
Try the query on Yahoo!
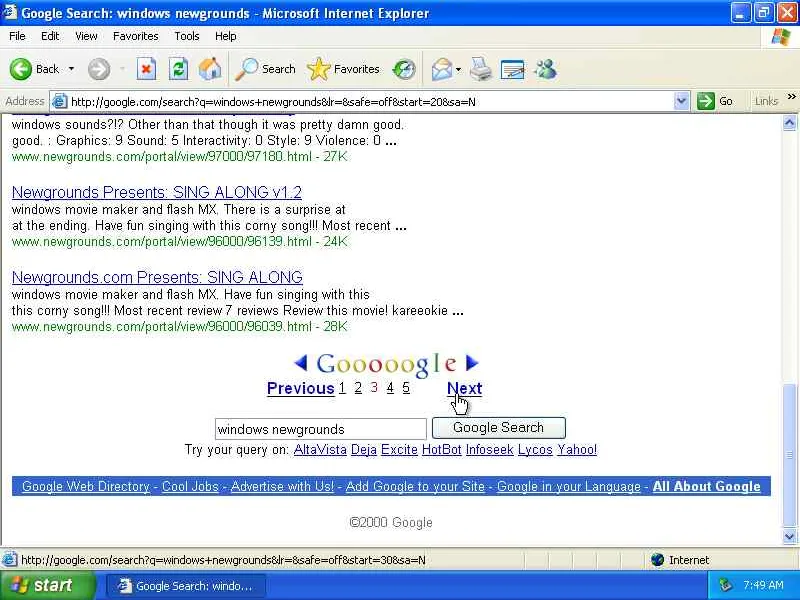[x=577, y=449]
